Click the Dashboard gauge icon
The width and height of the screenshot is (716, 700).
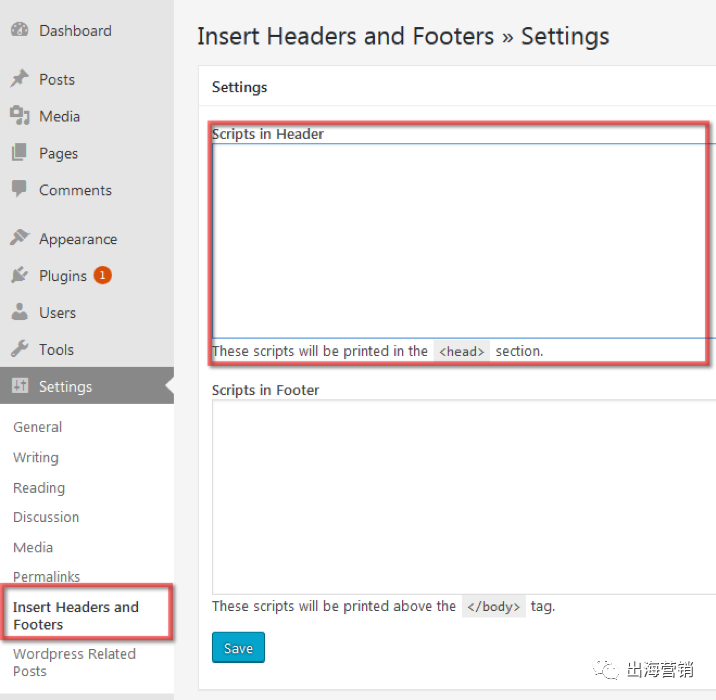(x=20, y=30)
